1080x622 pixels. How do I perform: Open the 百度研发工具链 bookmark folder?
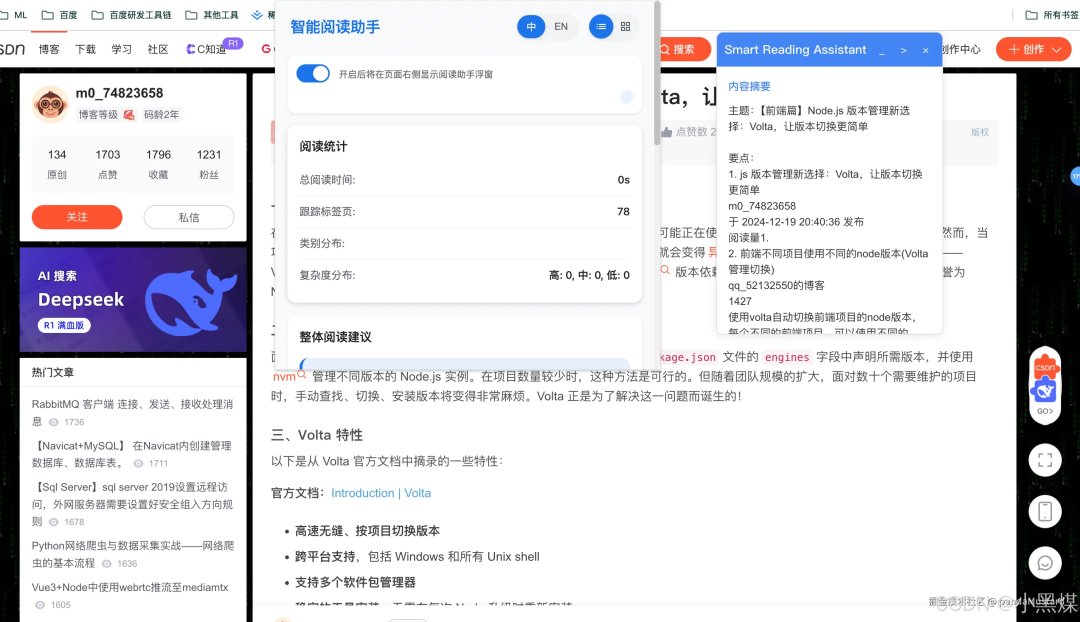click(132, 14)
